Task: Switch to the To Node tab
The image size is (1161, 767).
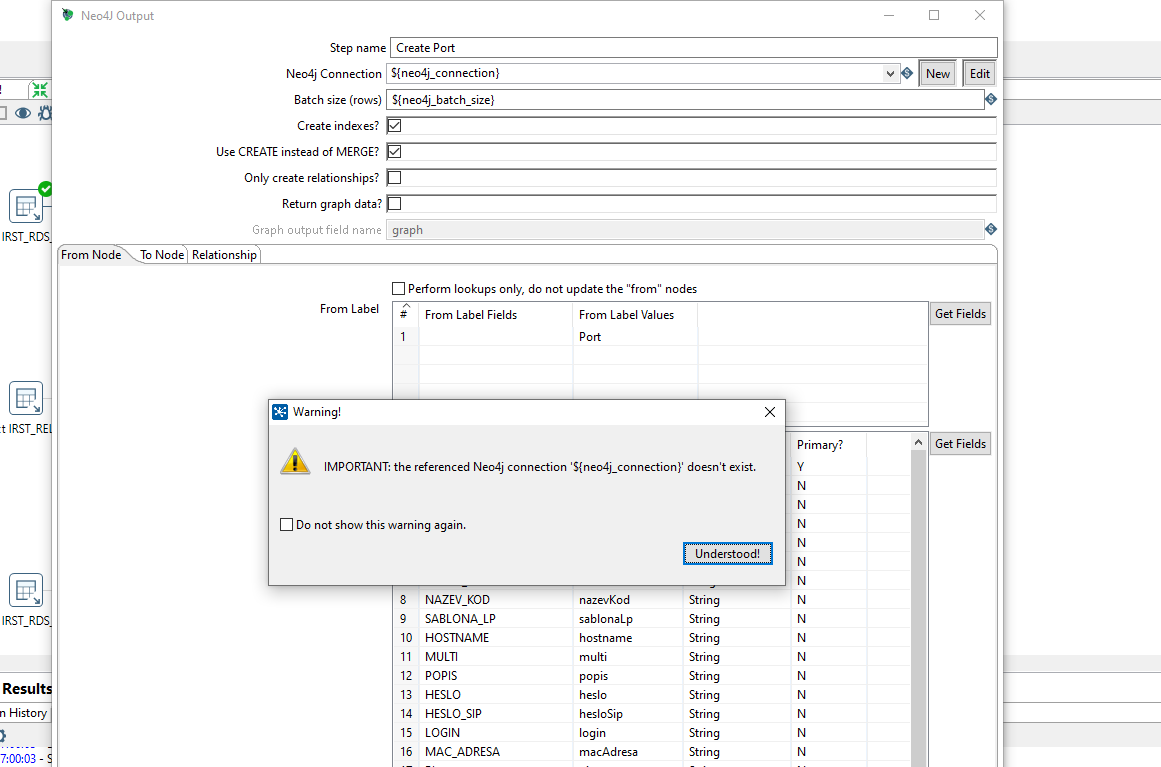Action: (160, 254)
